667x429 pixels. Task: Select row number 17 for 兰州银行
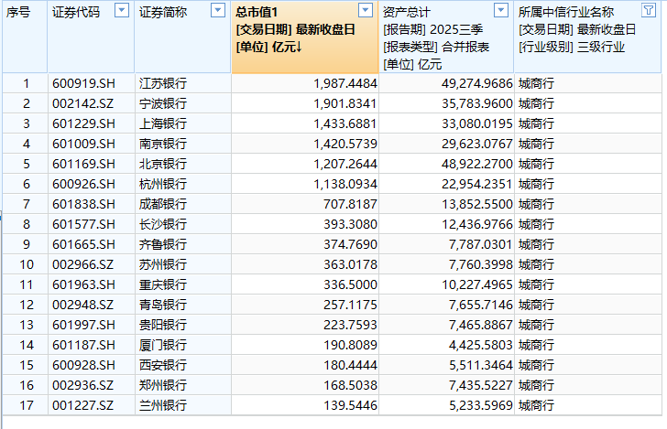click(x=27, y=405)
